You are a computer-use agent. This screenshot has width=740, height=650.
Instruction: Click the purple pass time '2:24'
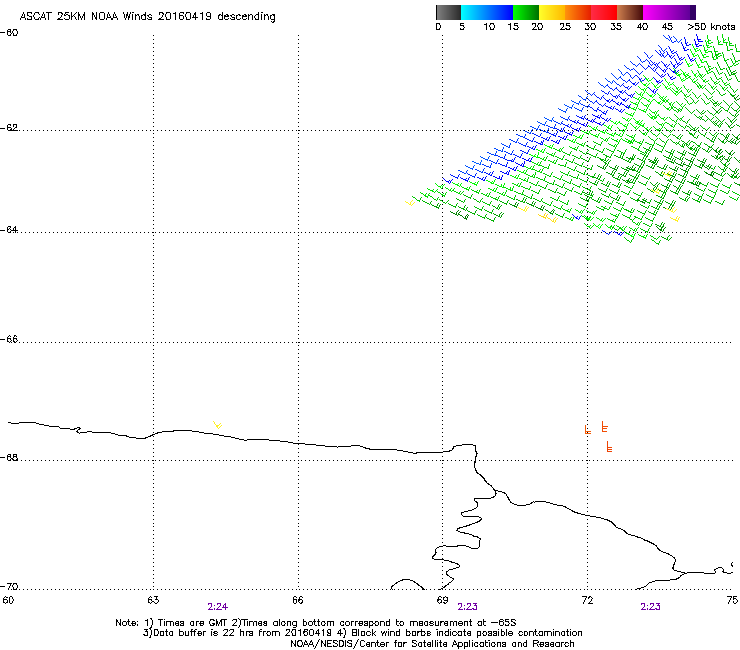pyautogui.click(x=218, y=607)
